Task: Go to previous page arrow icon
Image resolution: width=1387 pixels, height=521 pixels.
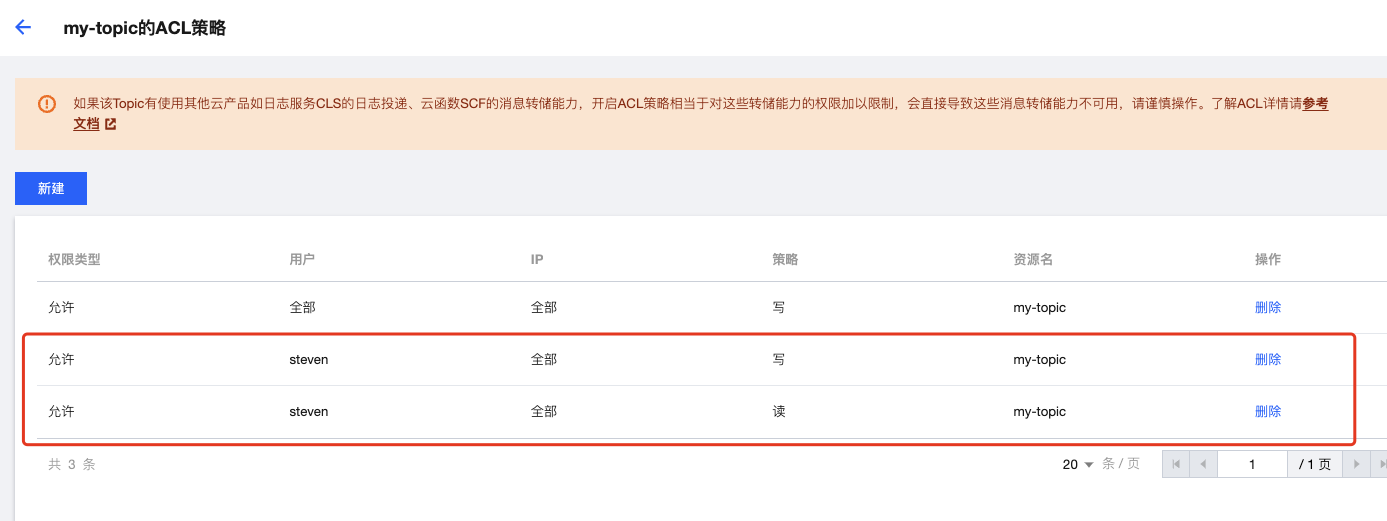Action: coord(1203,464)
